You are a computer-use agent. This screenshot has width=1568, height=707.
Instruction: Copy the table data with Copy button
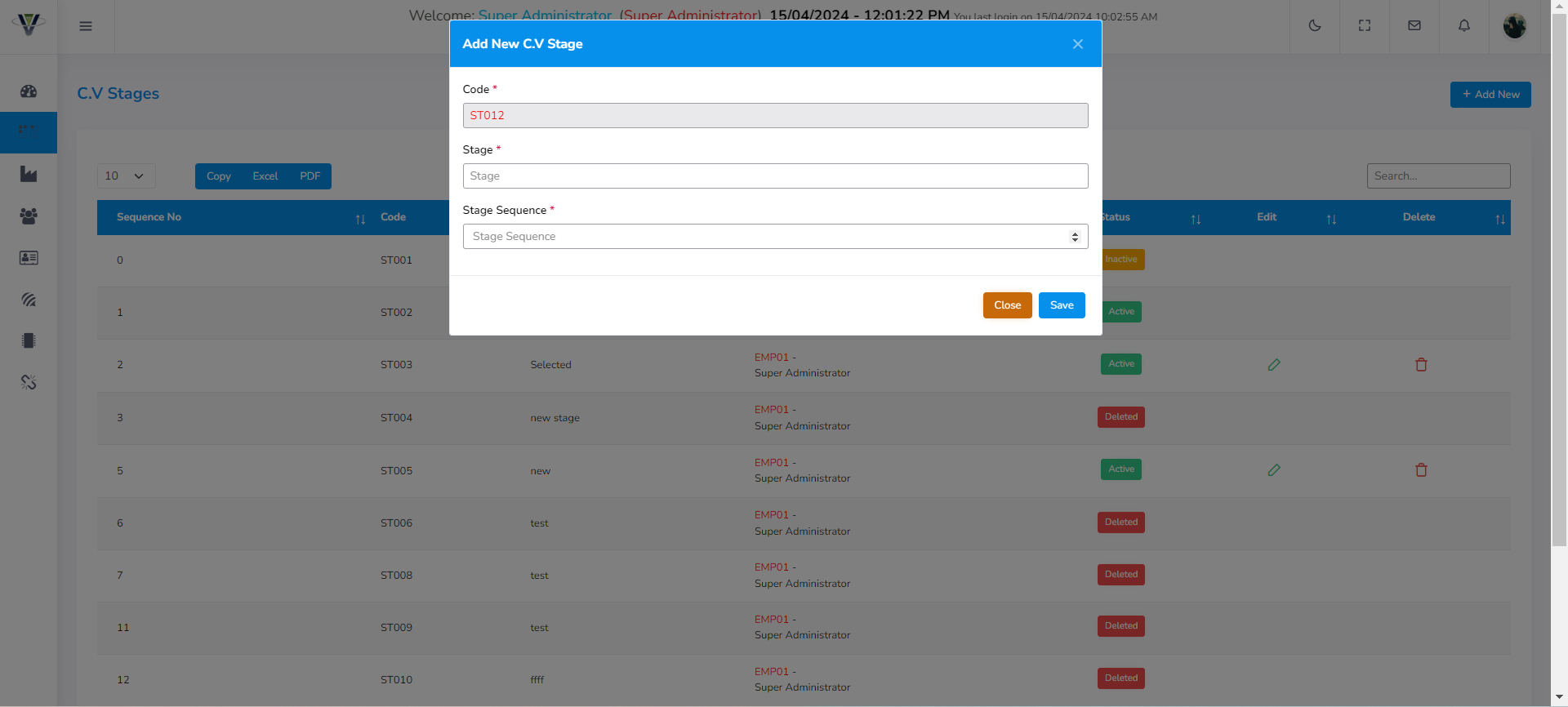coord(219,176)
